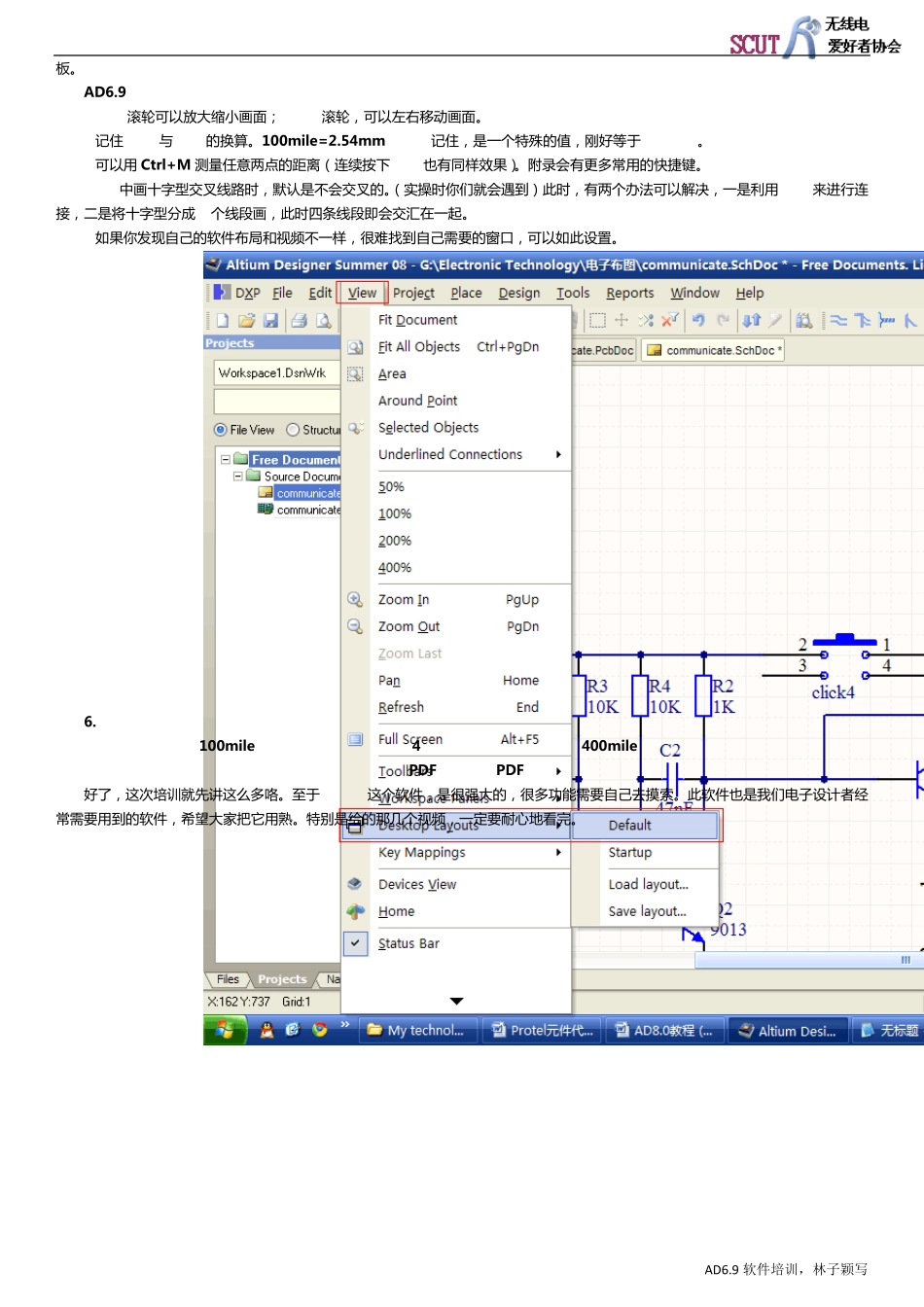Screen dimensions: 924x1307
Task: Expand the quick launch overflow chevron
Action: pyautogui.click(x=344, y=1024)
